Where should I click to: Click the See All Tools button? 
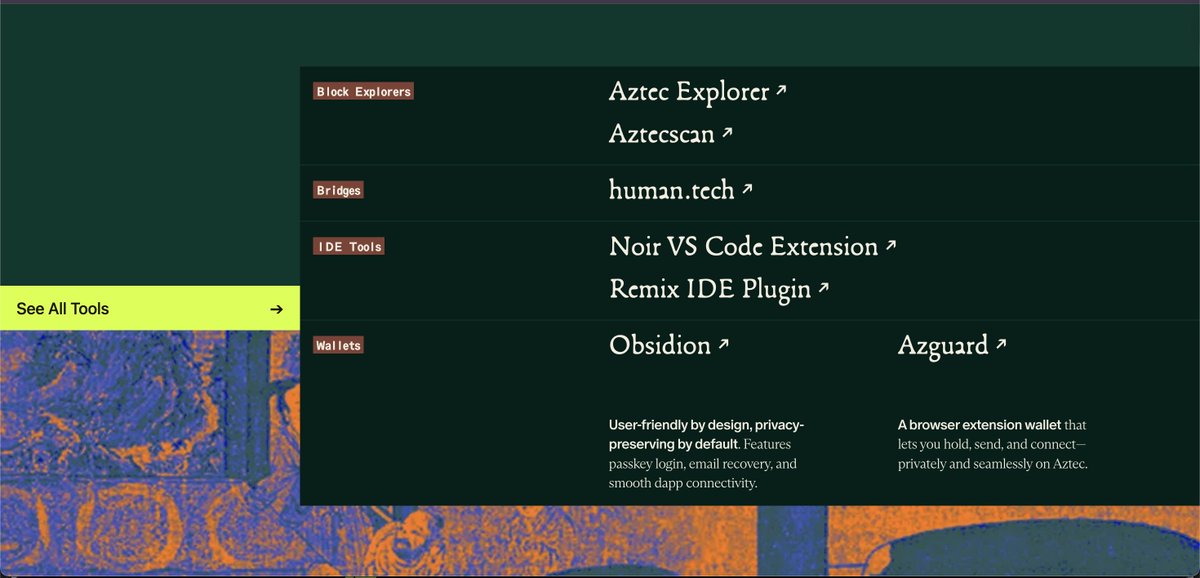(150, 309)
